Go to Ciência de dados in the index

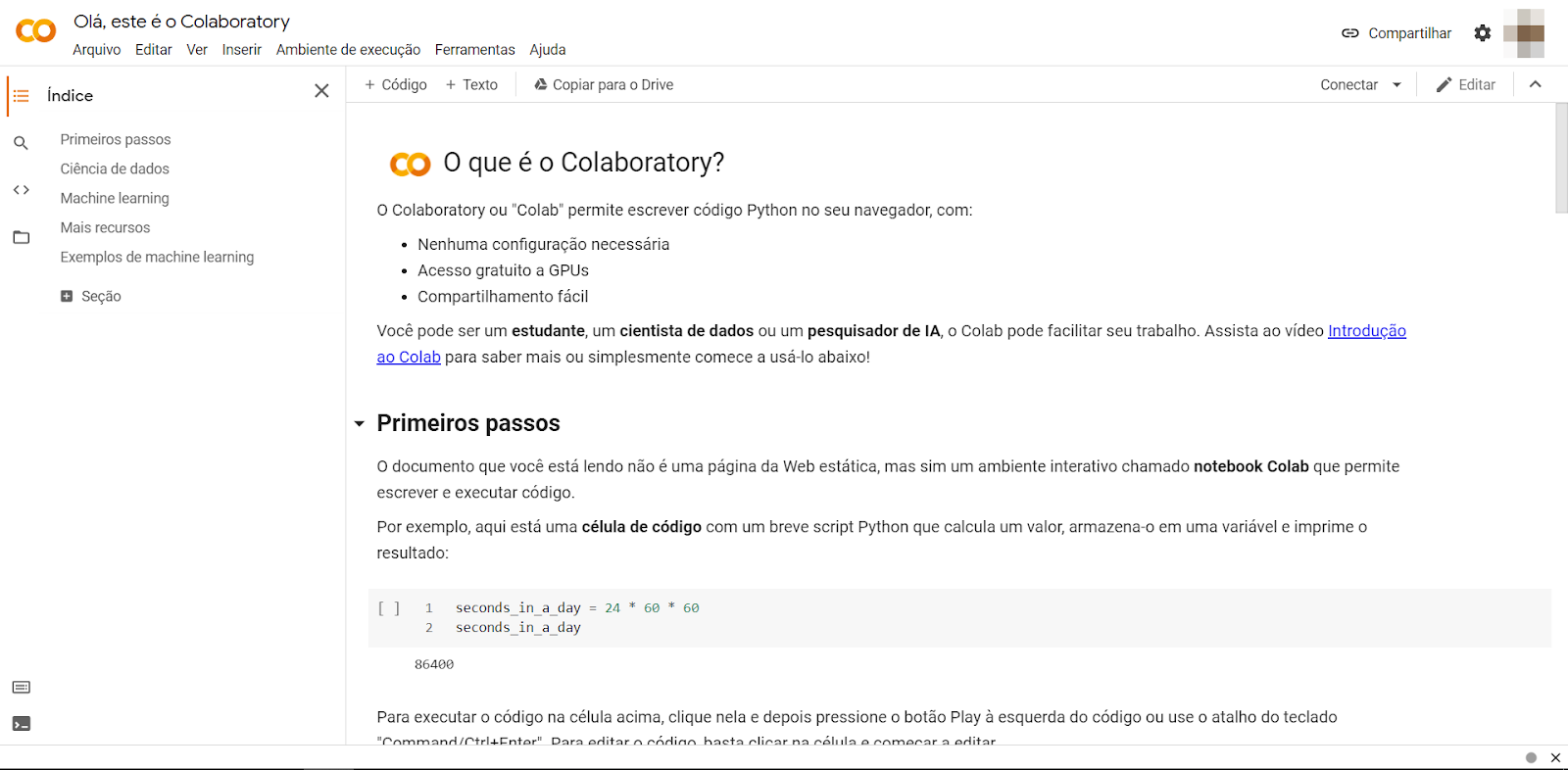(115, 168)
